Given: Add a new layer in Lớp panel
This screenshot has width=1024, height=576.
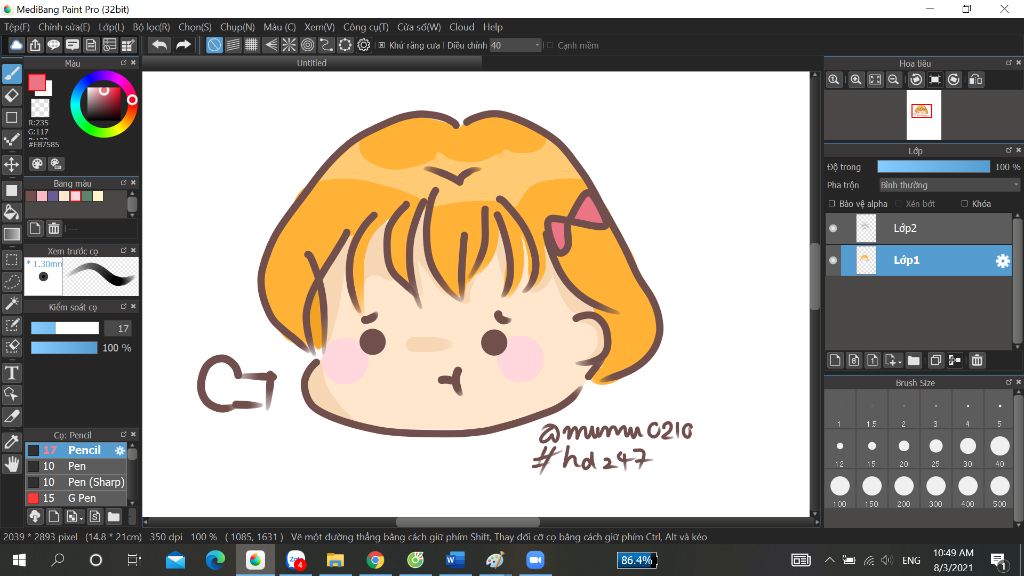Looking at the screenshot, I should coord(835,360).
